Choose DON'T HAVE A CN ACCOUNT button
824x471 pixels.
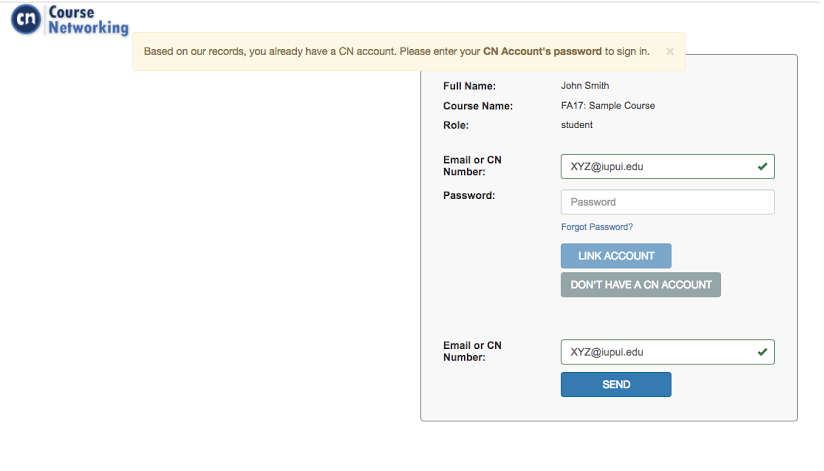tap(641, 285)
